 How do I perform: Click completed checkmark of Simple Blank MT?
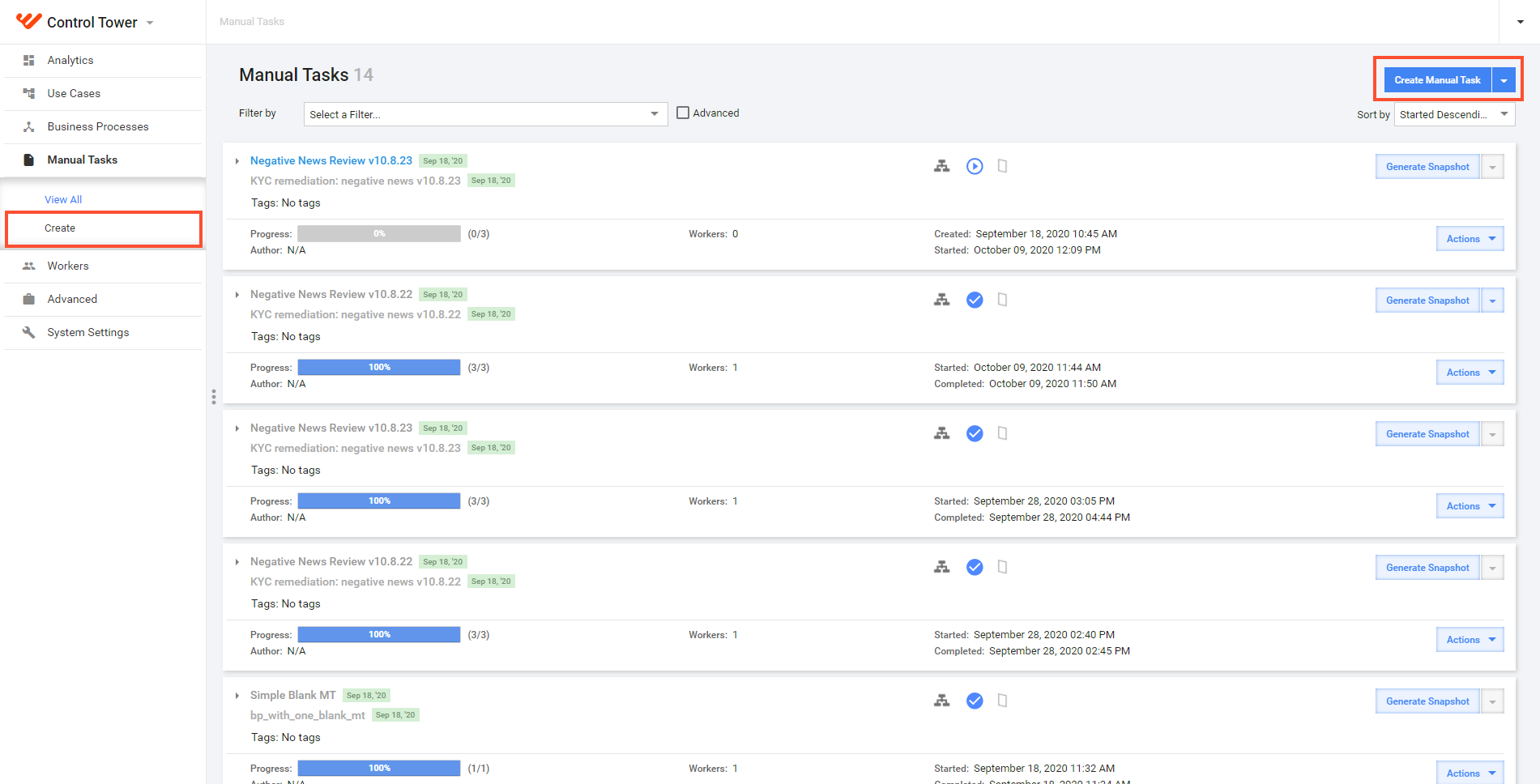pos(975,701)
